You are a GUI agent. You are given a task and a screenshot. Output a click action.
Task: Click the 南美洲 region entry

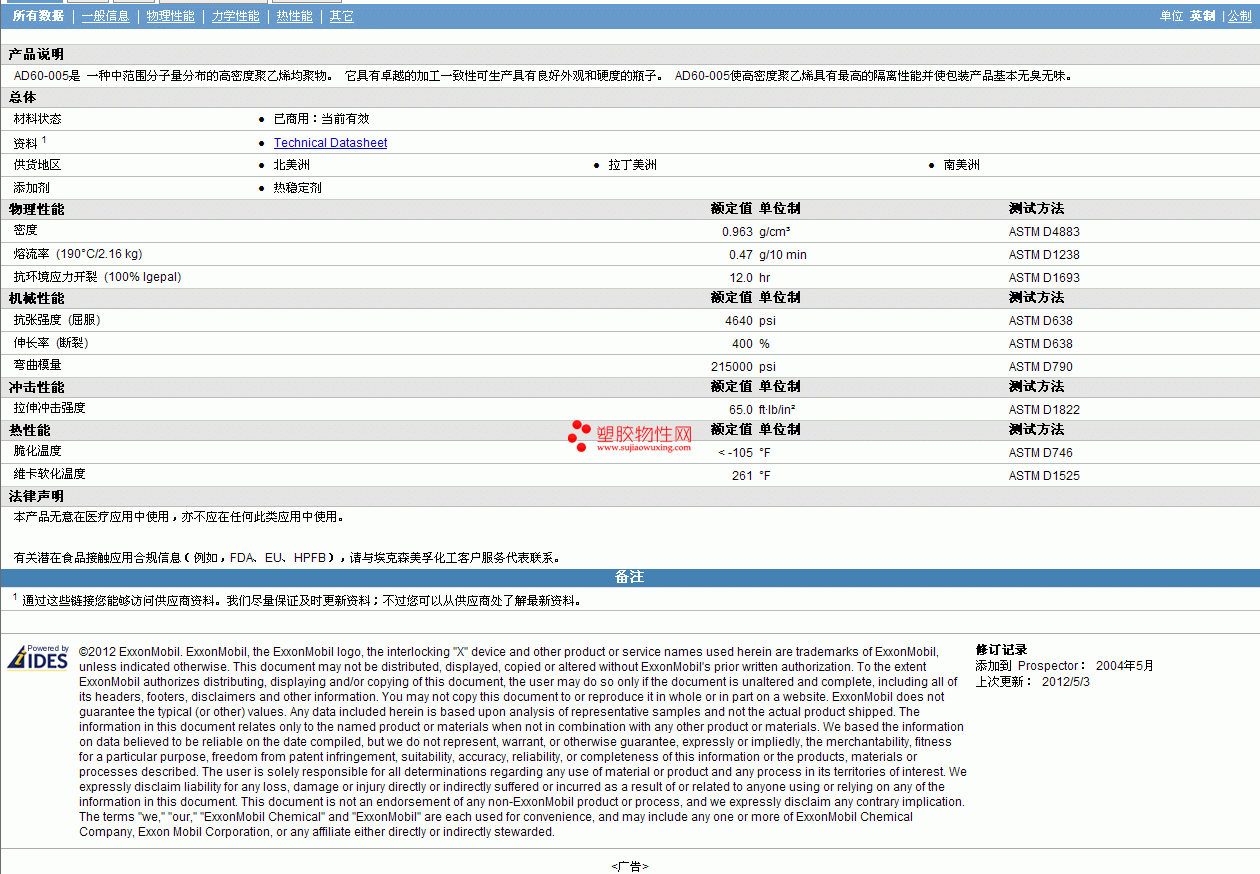[961, 165]
